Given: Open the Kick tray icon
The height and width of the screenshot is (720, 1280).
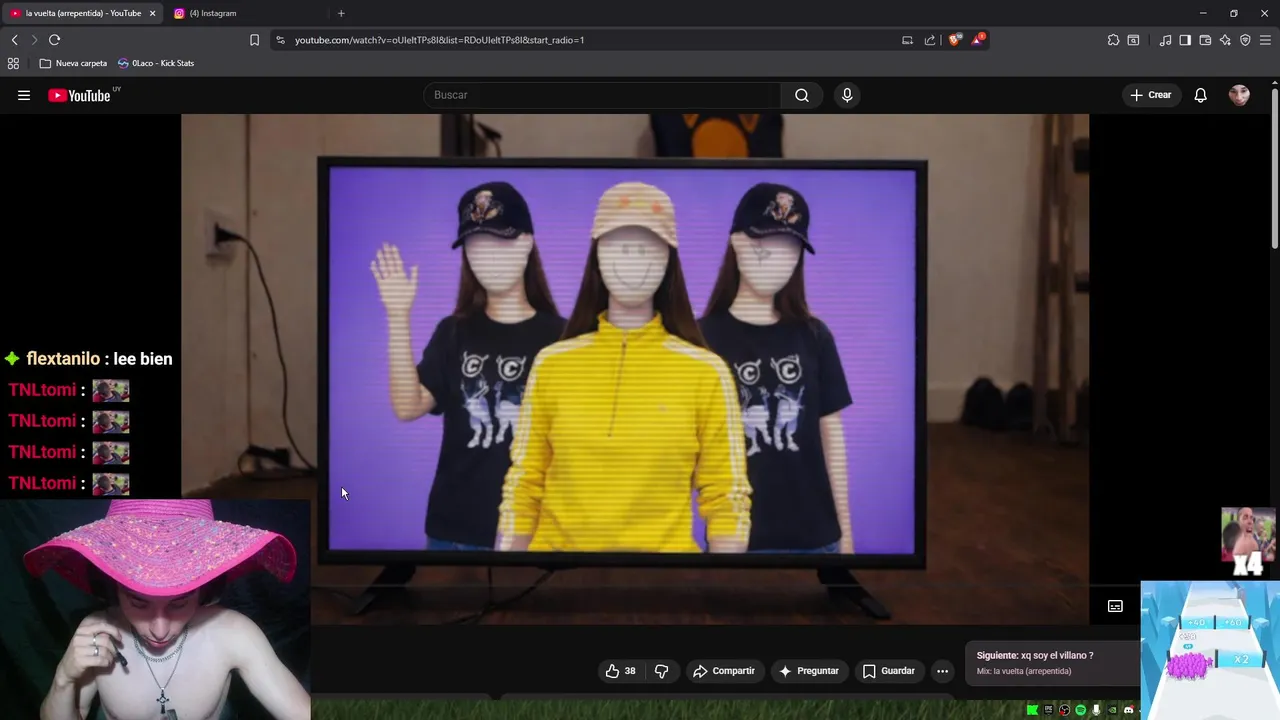Looking at the screenshot, I should coord(1032,710).
